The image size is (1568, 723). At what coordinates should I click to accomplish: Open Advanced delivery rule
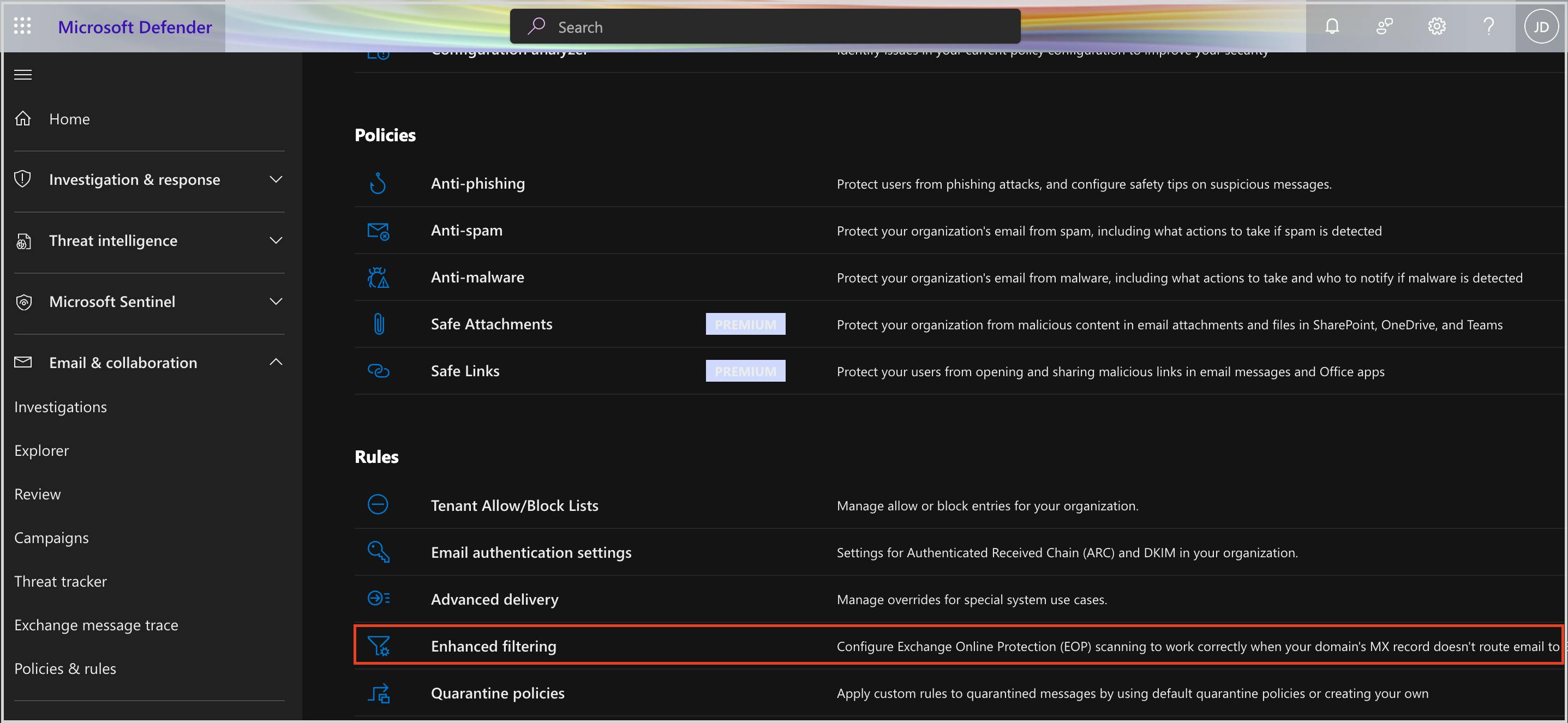pyautogui.click(x=495, y=600)
